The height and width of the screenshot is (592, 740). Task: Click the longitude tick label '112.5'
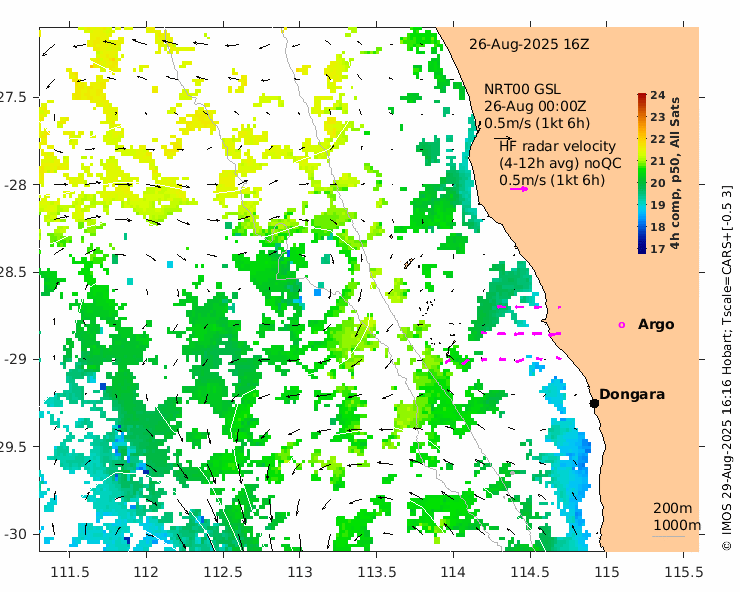(x=223, y=572)
